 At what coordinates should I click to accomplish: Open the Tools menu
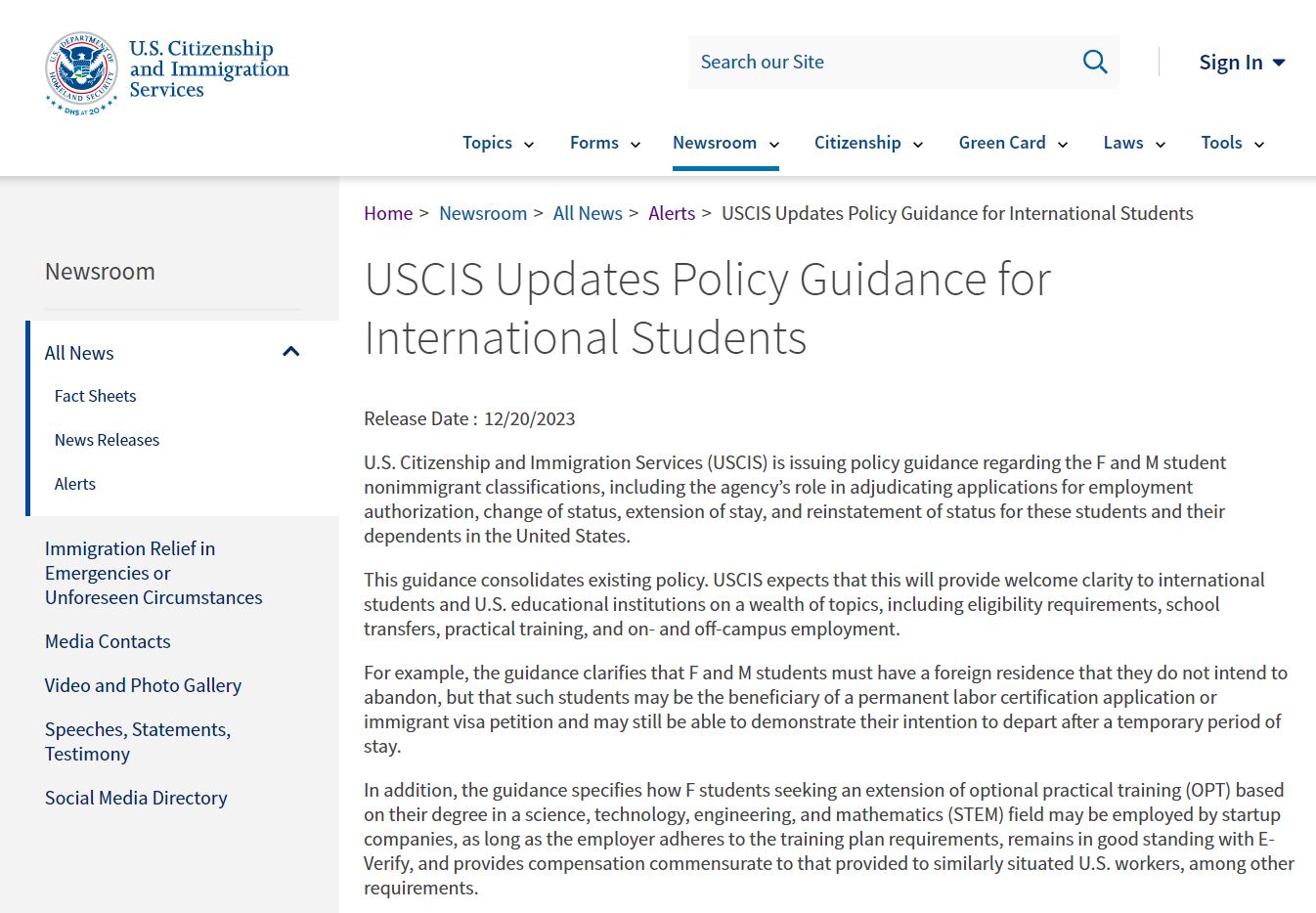pyautogui.click(x=1232, y=143)
